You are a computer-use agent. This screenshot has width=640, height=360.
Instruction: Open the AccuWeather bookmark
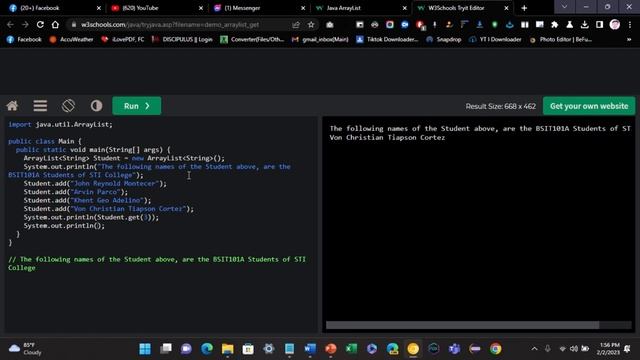click(x=71, y=40)
